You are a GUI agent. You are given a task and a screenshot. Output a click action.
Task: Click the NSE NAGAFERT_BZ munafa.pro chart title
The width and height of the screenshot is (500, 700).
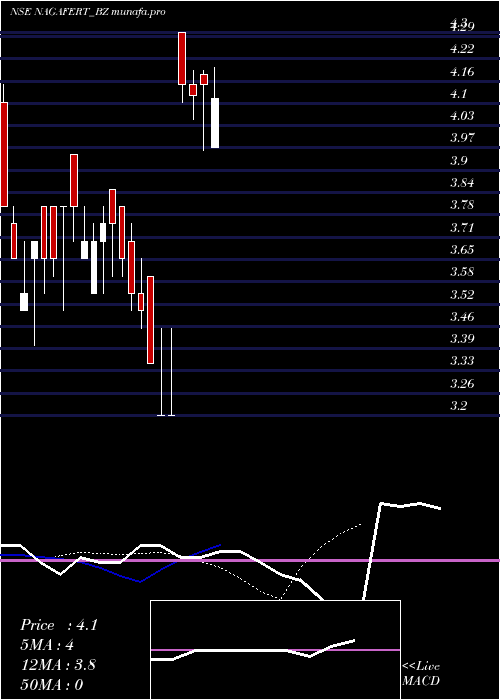tap(88, 12)
